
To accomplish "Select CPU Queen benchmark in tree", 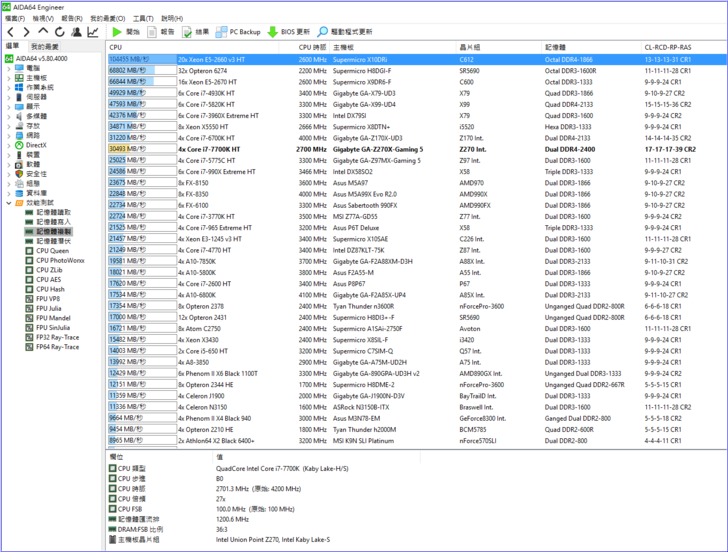I will pyautogui.click(x=52, y=250).
